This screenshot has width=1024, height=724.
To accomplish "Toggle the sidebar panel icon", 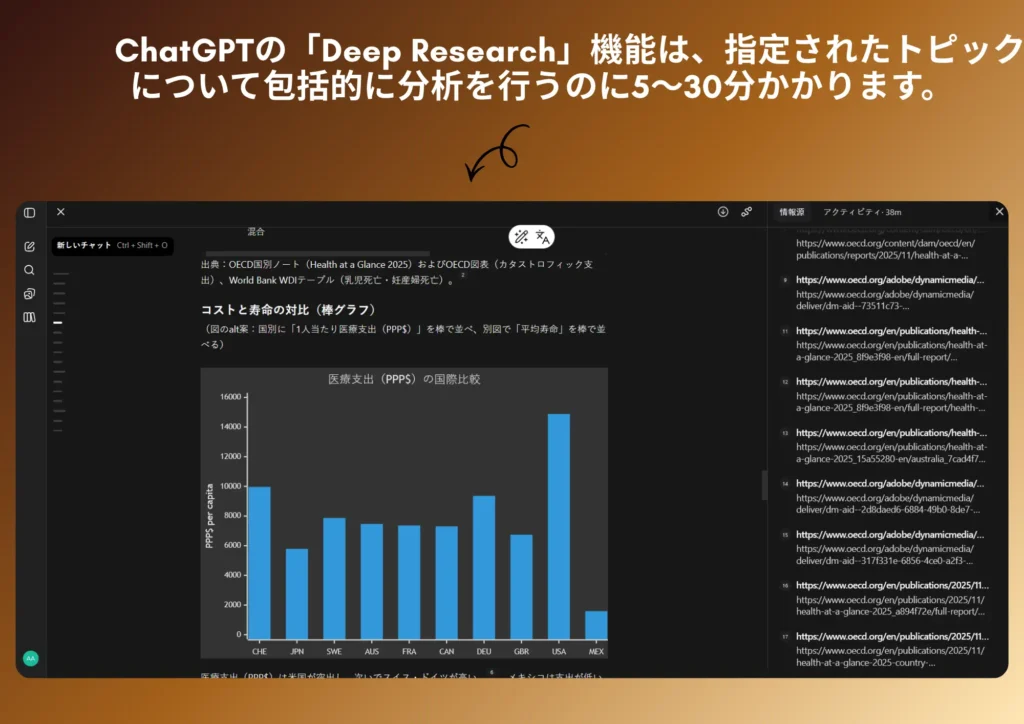I will coord(29,212).
